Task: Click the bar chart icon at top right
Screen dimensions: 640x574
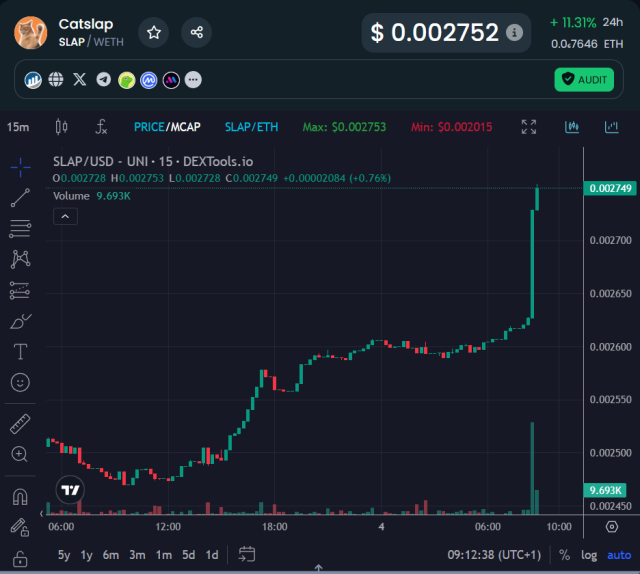Action: [x=611, y=127]
